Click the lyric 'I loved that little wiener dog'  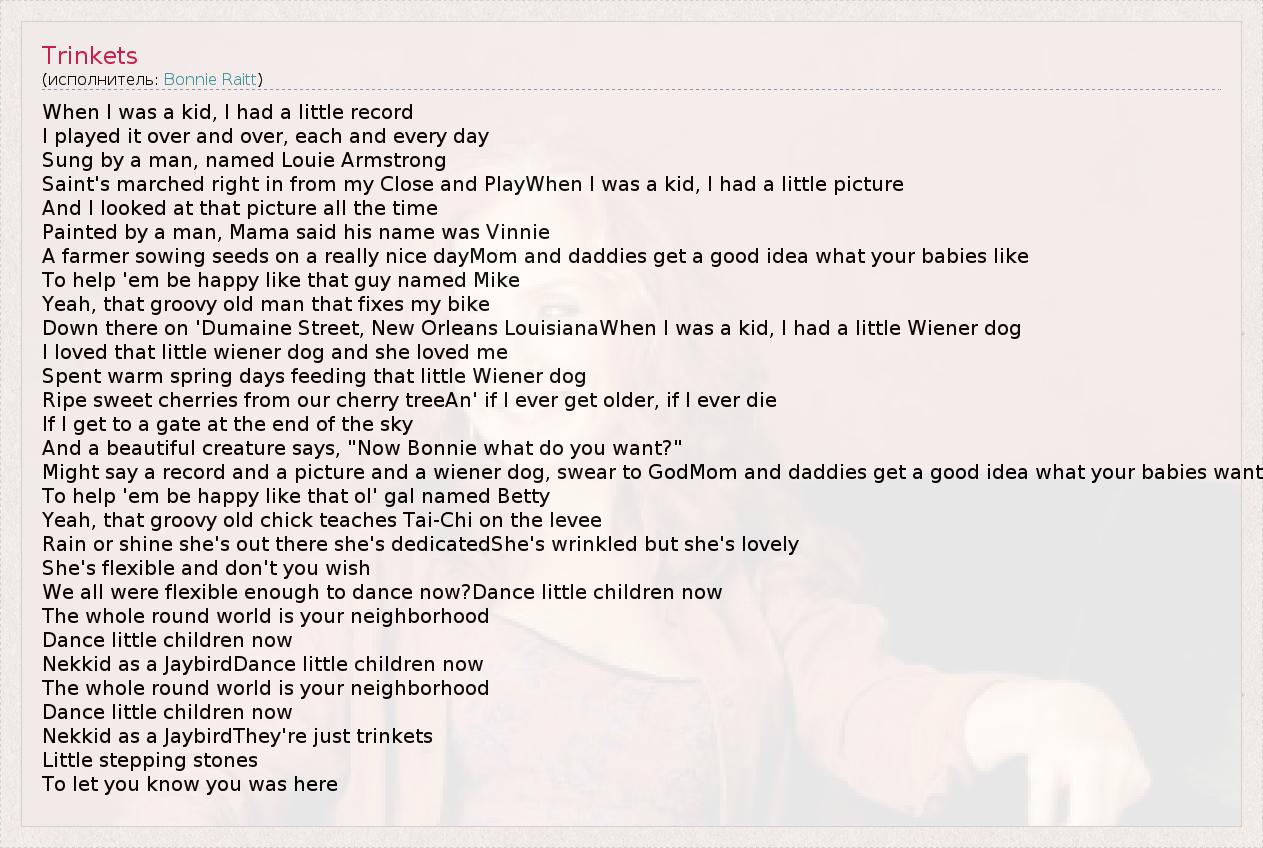275,352
